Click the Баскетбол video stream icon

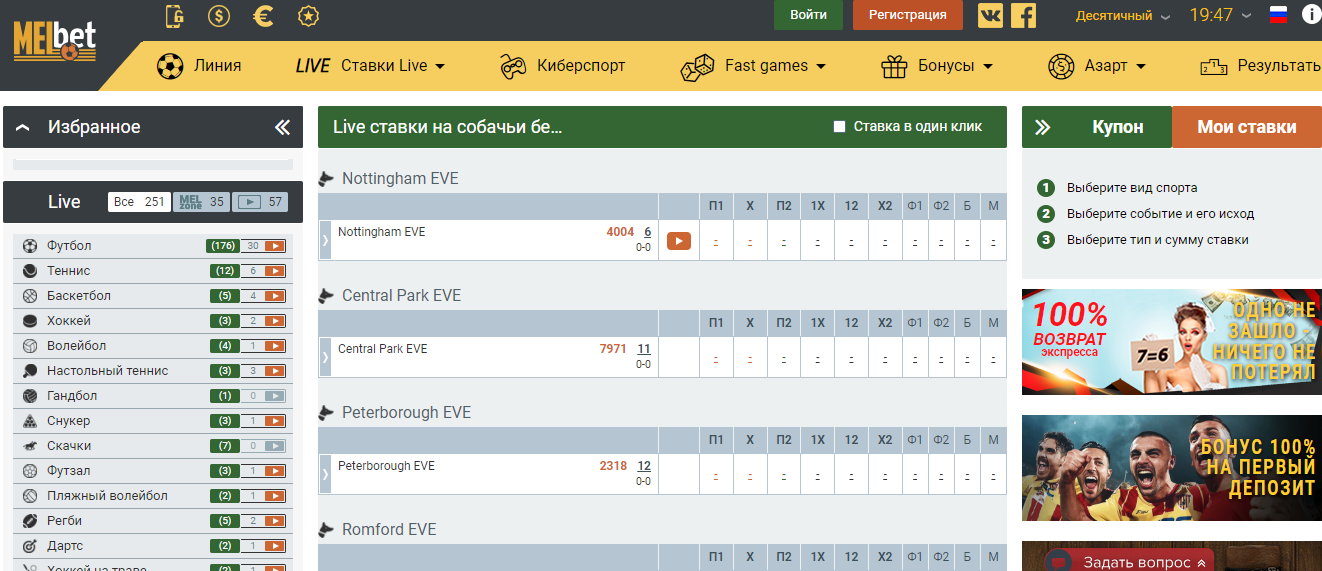click(x=275, y=296)
